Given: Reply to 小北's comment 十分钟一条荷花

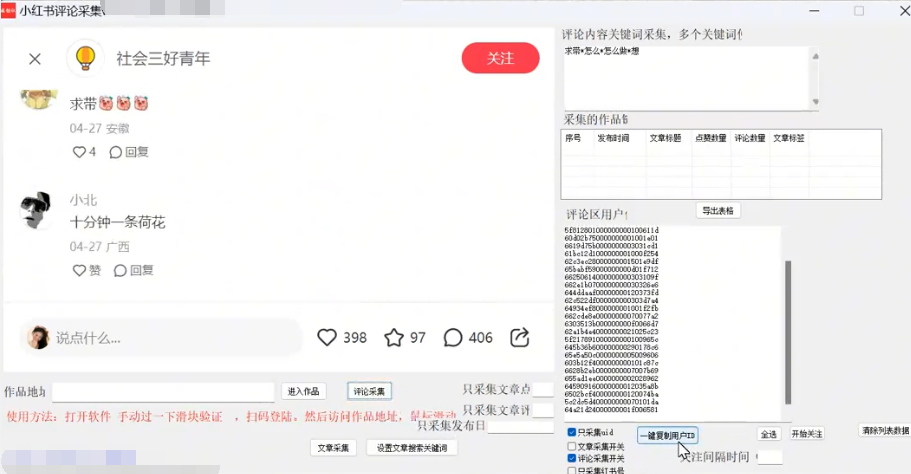Looking at the screenshot, I should click(134, 270).
